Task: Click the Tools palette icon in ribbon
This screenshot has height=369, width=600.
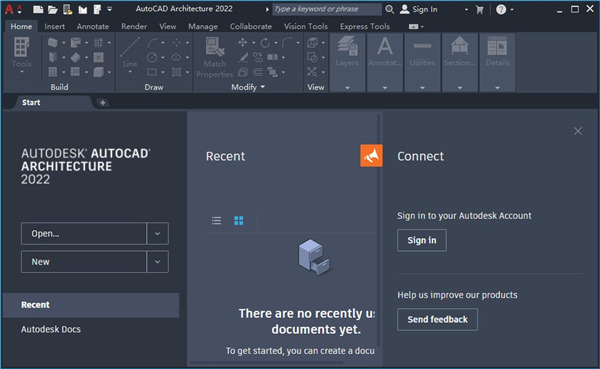Action: coord(21,47)
